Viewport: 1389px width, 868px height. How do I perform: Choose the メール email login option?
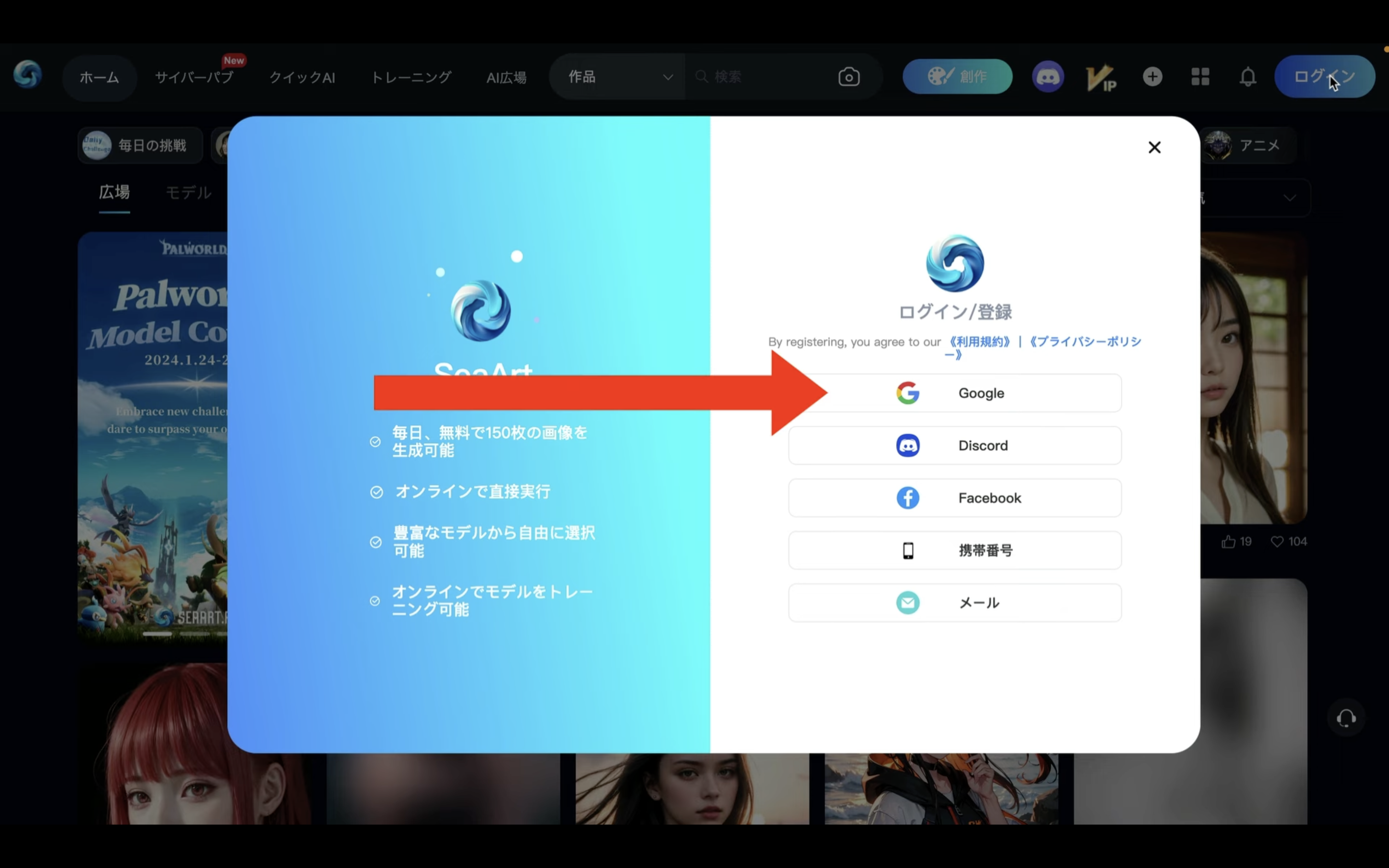pyautogui.click(x=955, y=603)
